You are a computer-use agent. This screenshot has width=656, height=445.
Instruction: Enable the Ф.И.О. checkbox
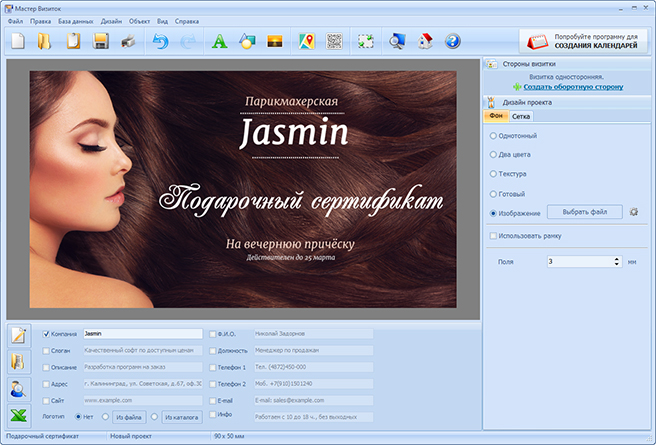[x=213, y=334]
